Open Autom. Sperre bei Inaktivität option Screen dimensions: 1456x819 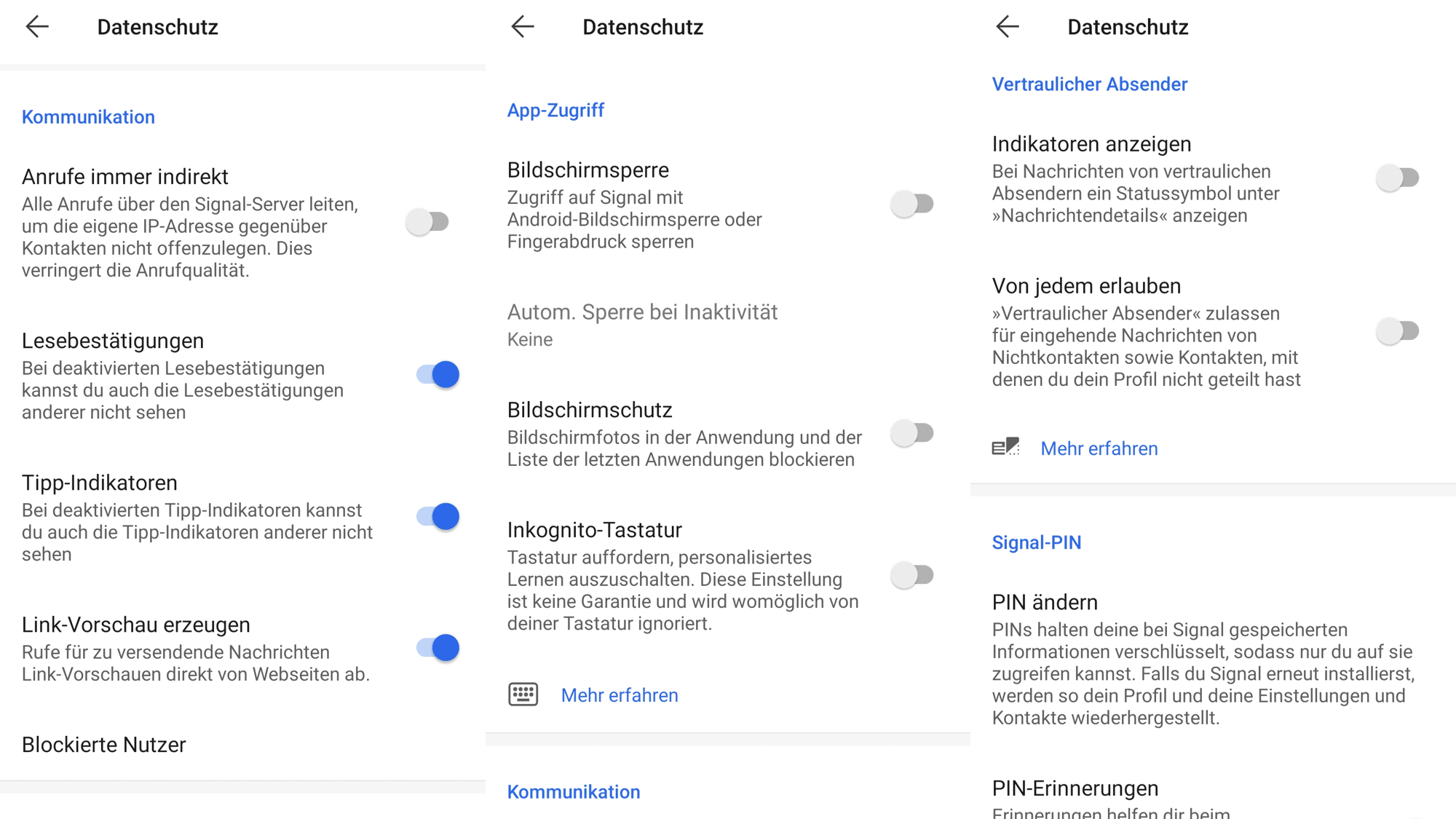pos(728,325)
